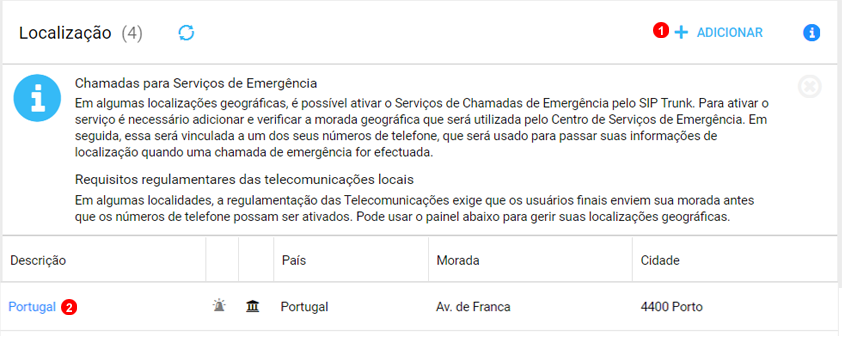Click the ADICIONAR button label

coord(730,33)
